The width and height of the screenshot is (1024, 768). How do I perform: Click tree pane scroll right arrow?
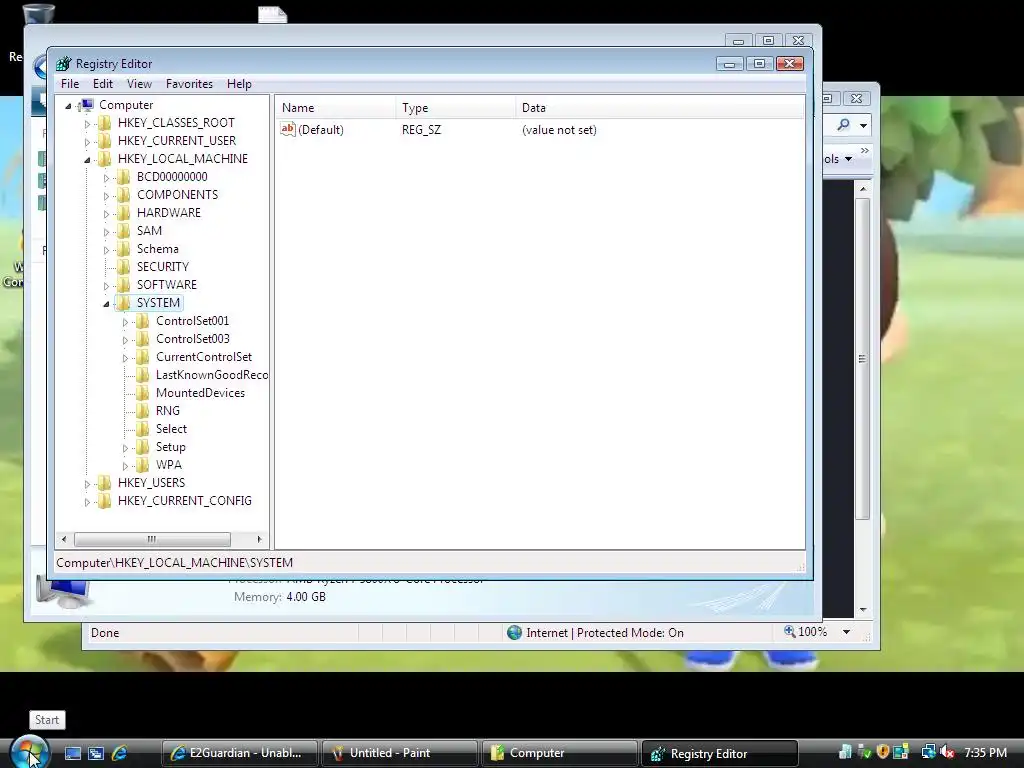pos(259,539)
